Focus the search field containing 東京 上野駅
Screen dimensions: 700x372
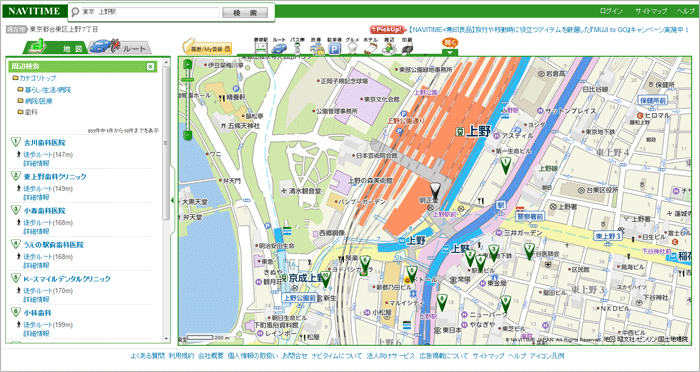pyautogui.click(x=150, y=12)
